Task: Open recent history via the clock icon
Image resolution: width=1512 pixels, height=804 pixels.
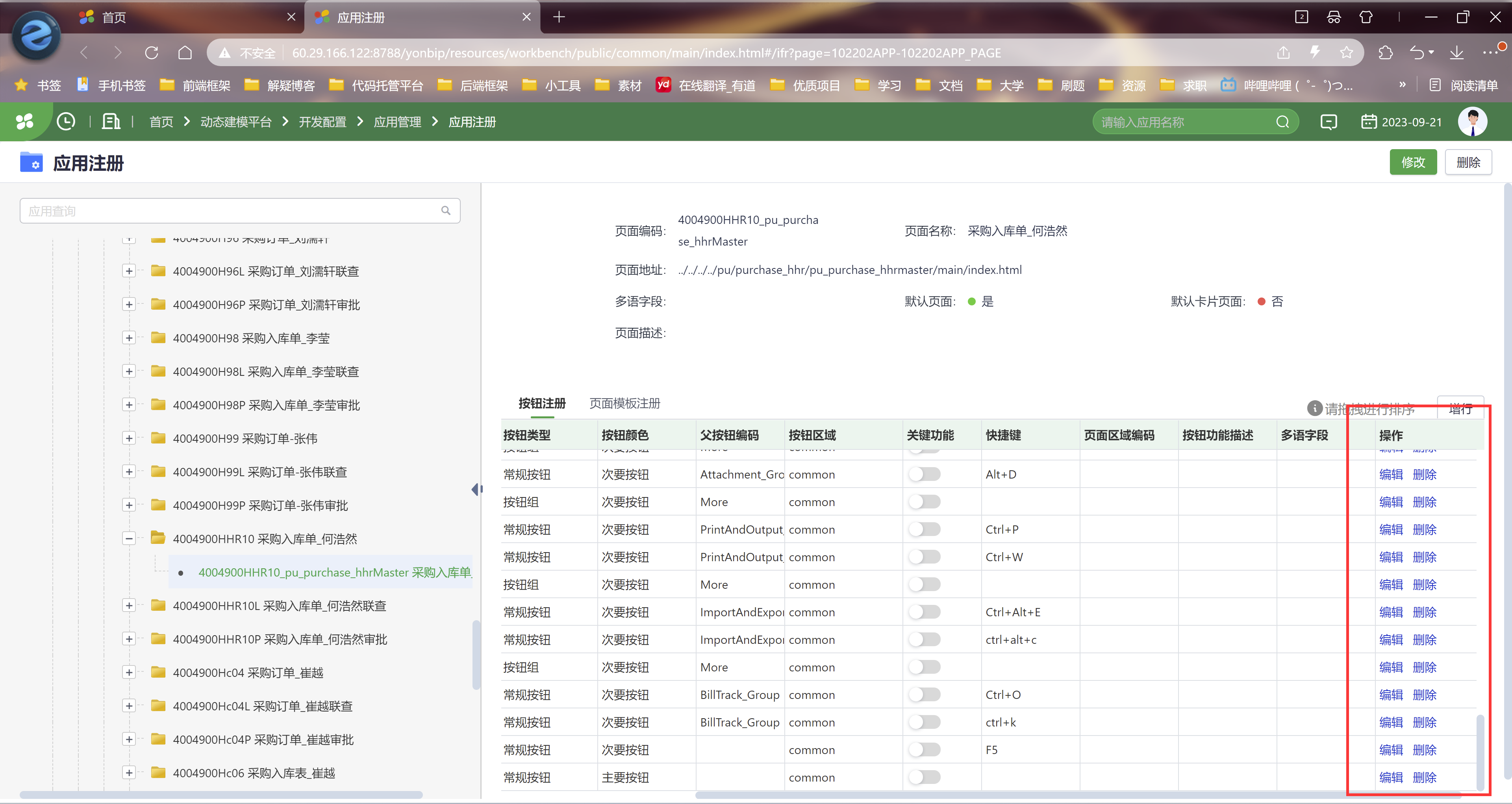Action: tap(66, 121)
